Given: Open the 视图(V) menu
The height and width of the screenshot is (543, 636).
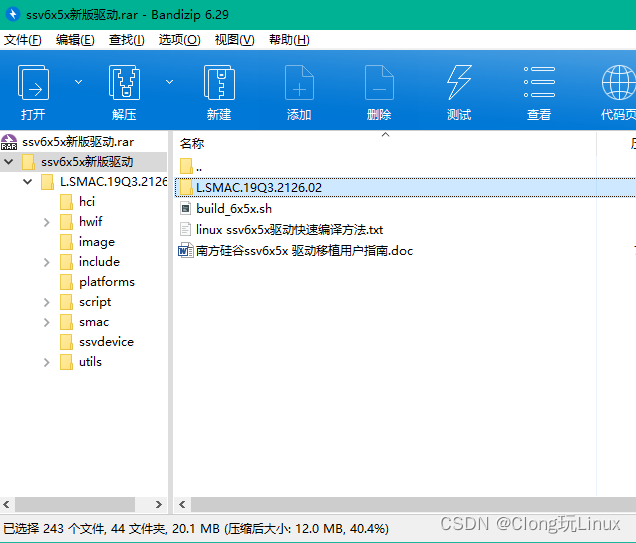Looking at the screenshot, I should pos(234,40).
